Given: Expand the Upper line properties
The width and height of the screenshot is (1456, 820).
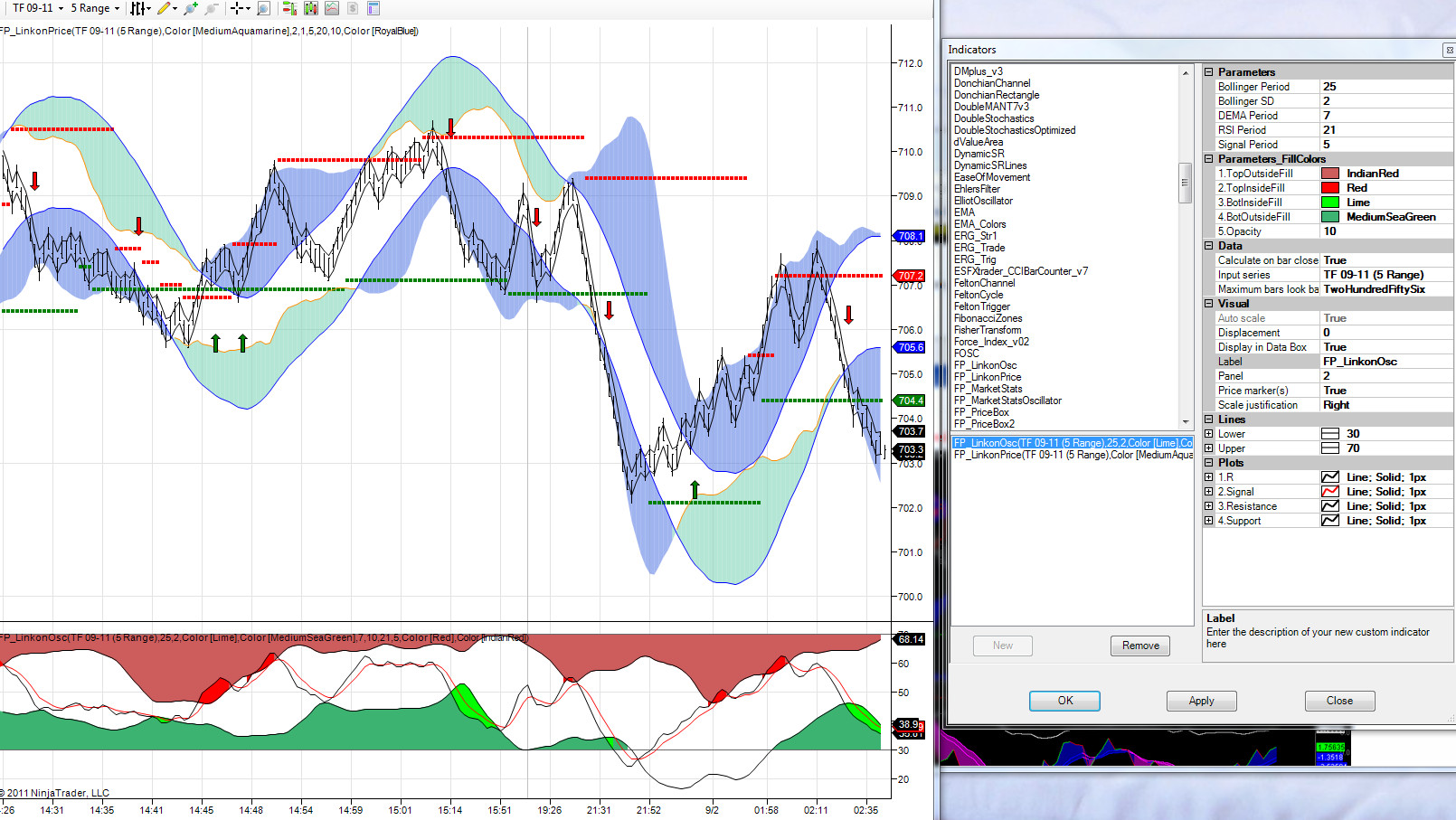Looking at the screenshot, I should 1209,448.
